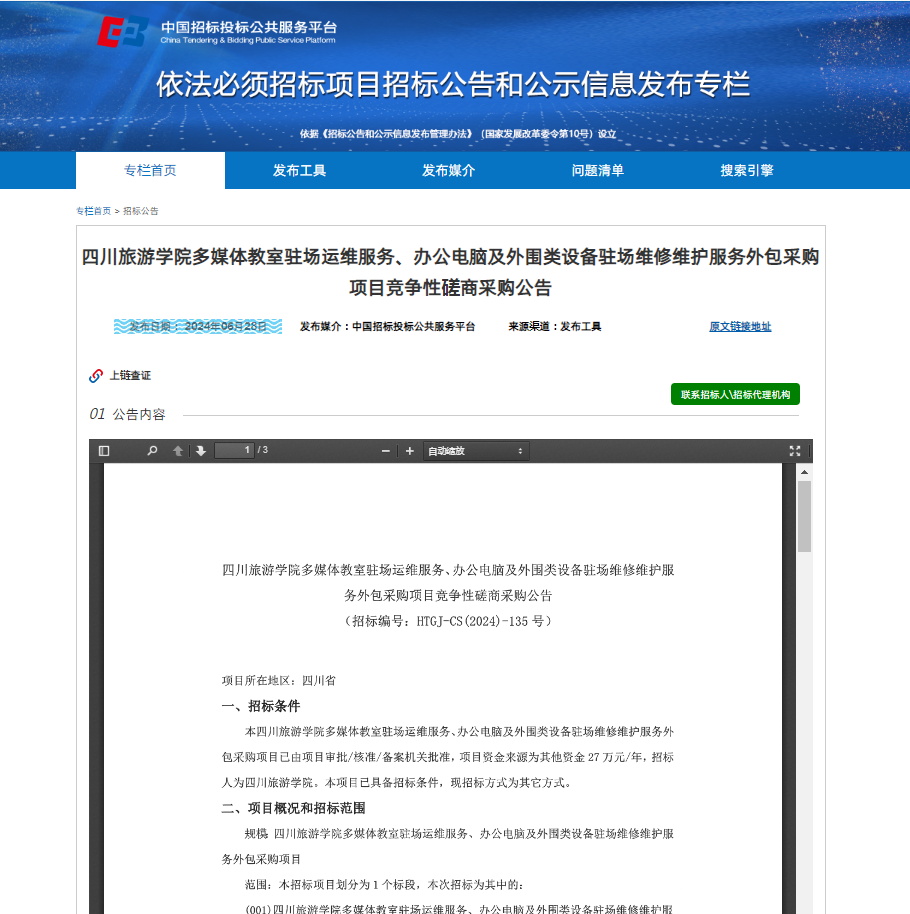Click the 上链查证 verification link
This screenshot has height=914, width=910.
tap(130, 375)
